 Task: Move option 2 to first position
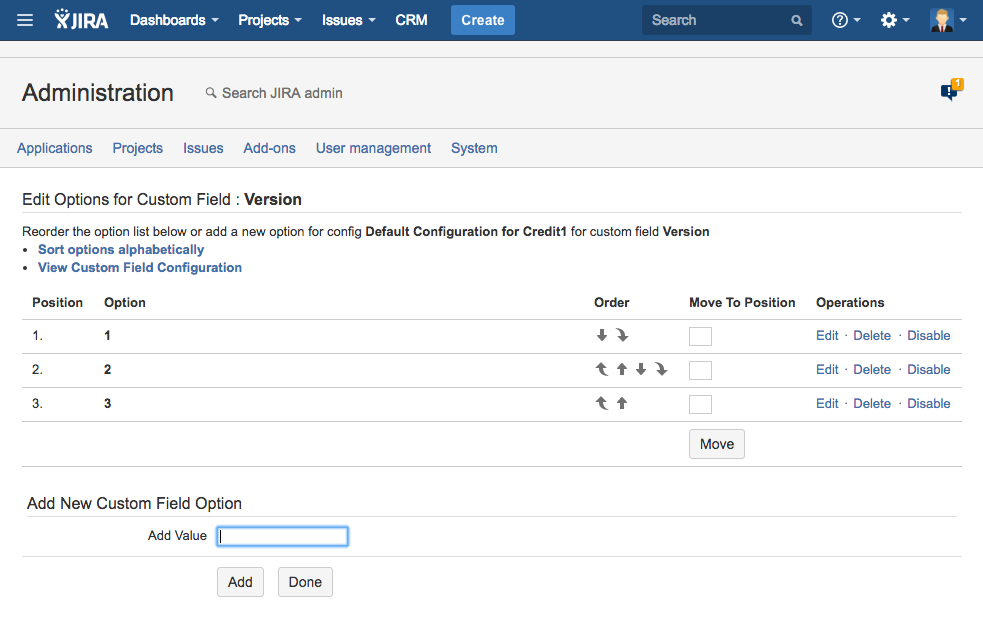pyautogui.click(x=602, y=370)
